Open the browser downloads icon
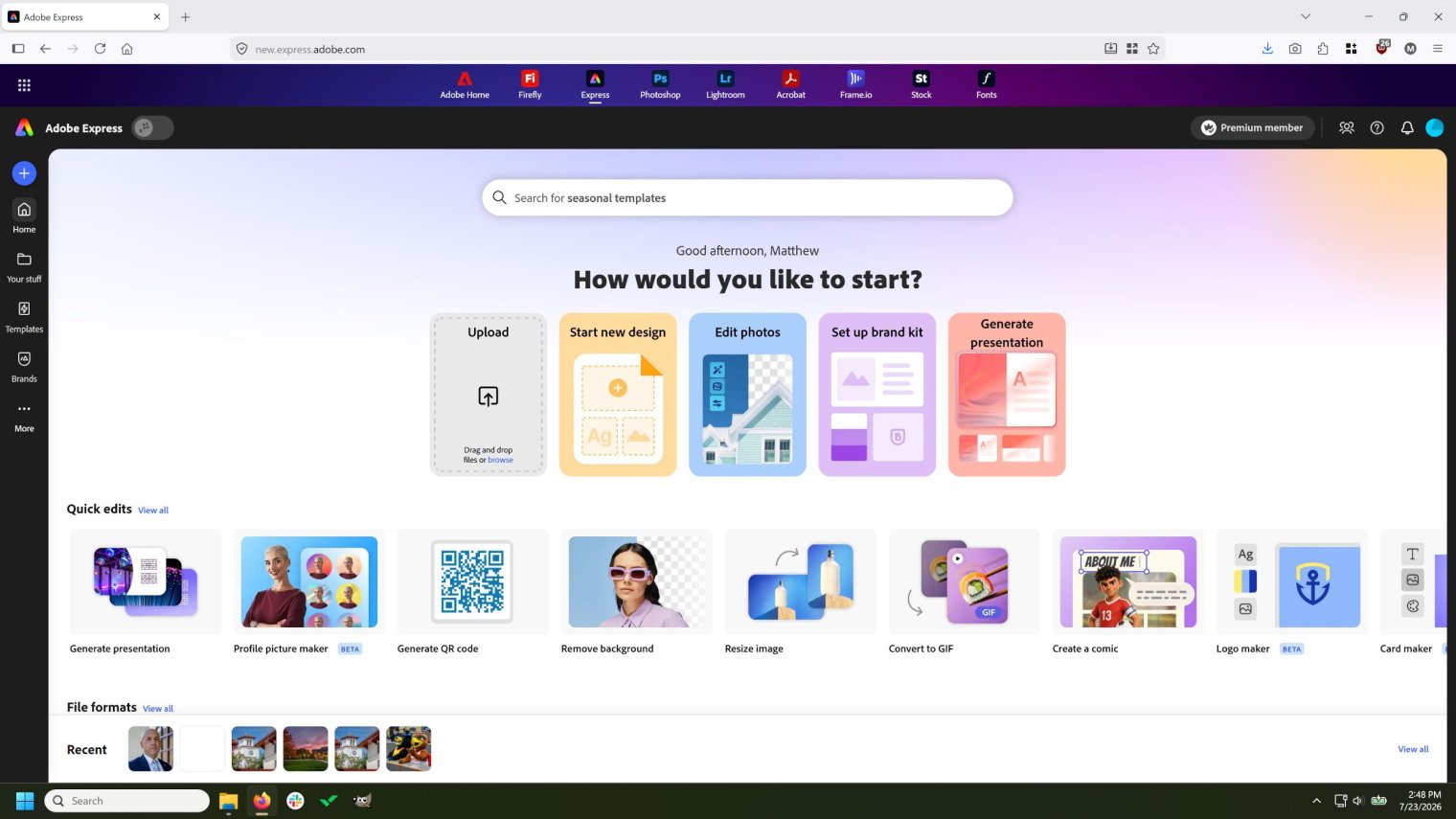 coord(1267,49)
